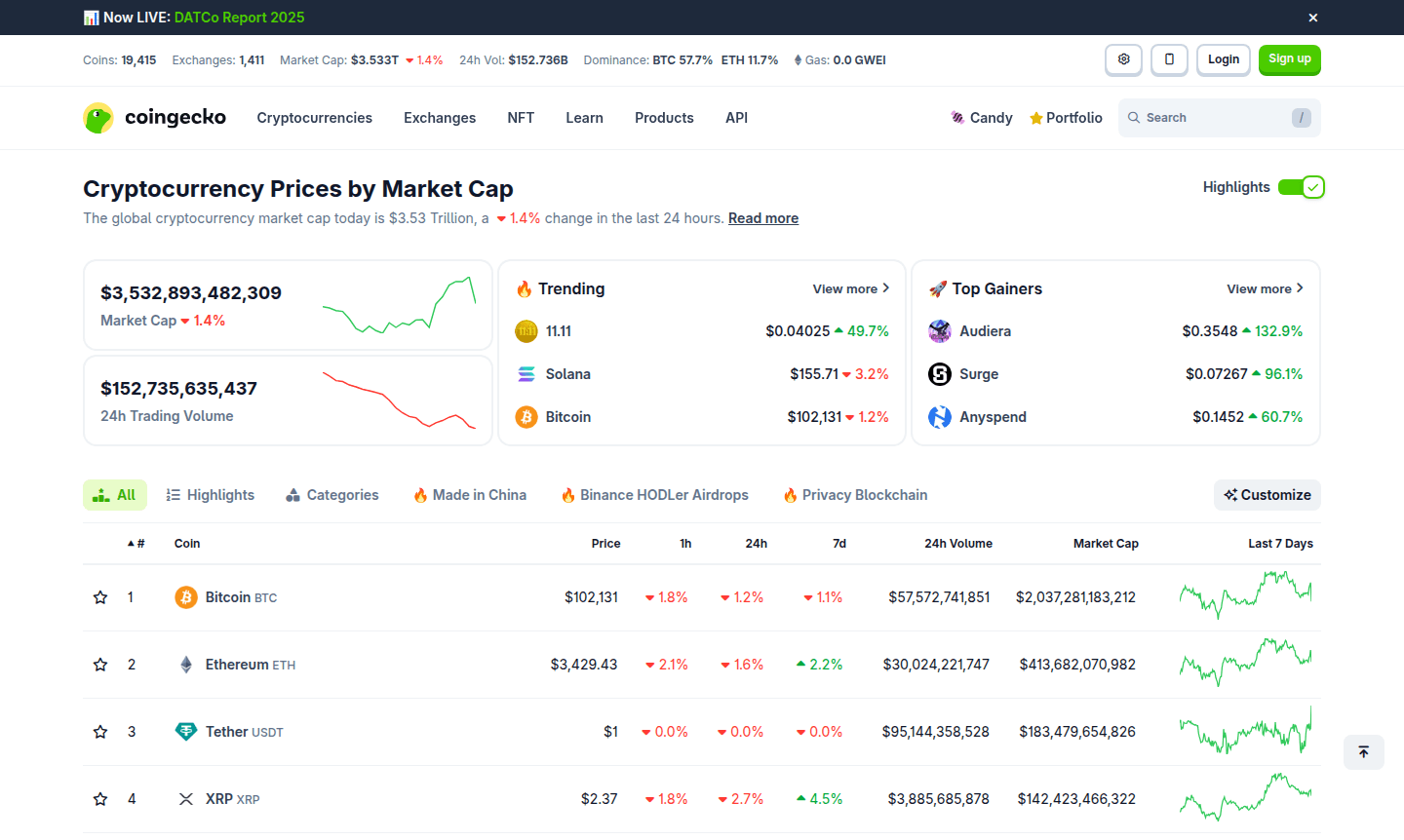Image resolution: width=1404 pixels, height=840 pixels.
Task: Open the settings gear icon
Action: point(1123,59)
